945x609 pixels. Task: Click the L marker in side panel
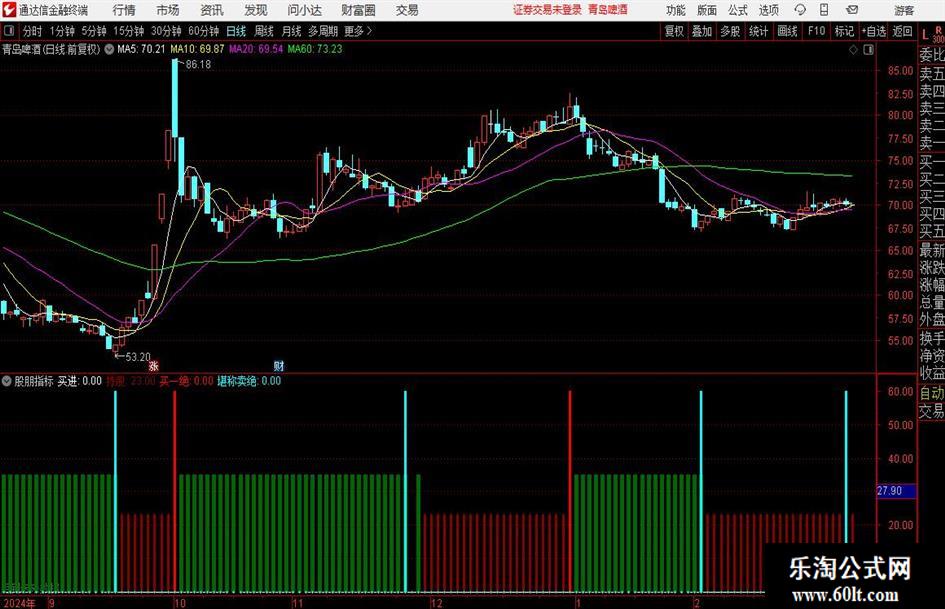pos(925,35)
